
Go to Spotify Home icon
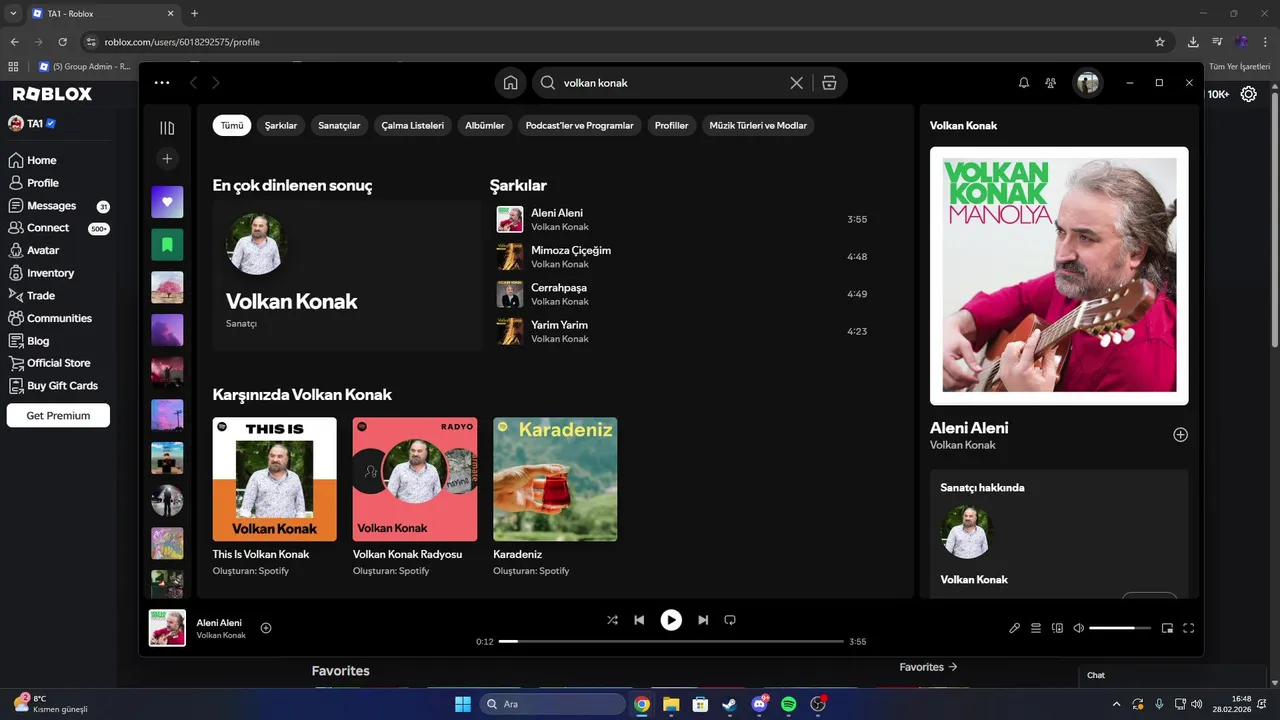[x=510, y=83]
